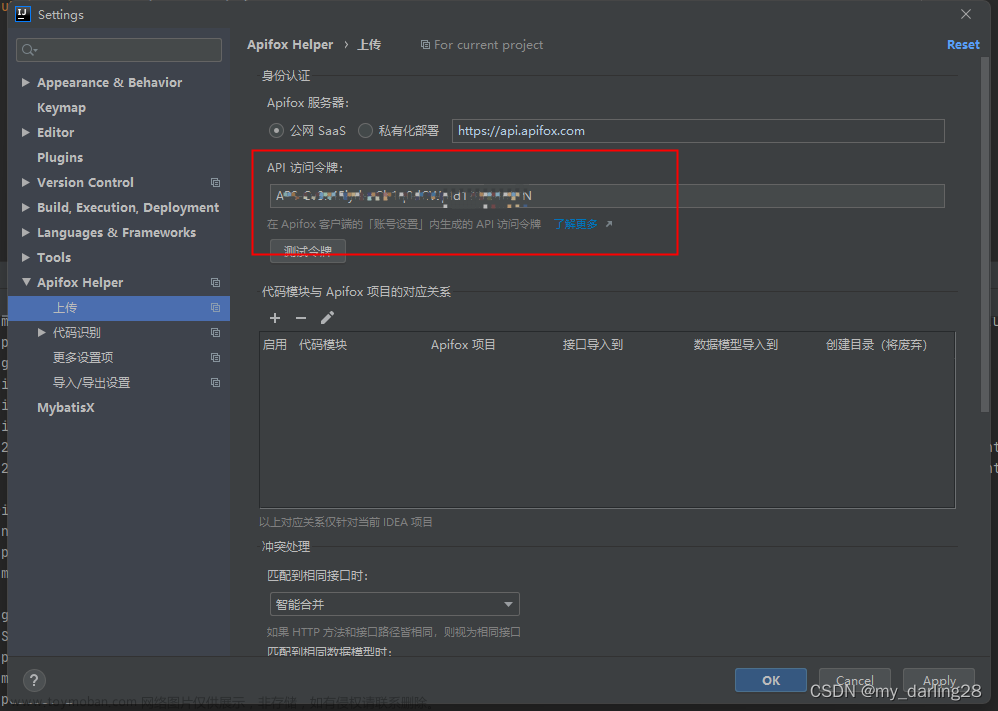Click the Apifox Helper breadcrumb
Viewport: 998px width, 711px height.
click(290, 45)
